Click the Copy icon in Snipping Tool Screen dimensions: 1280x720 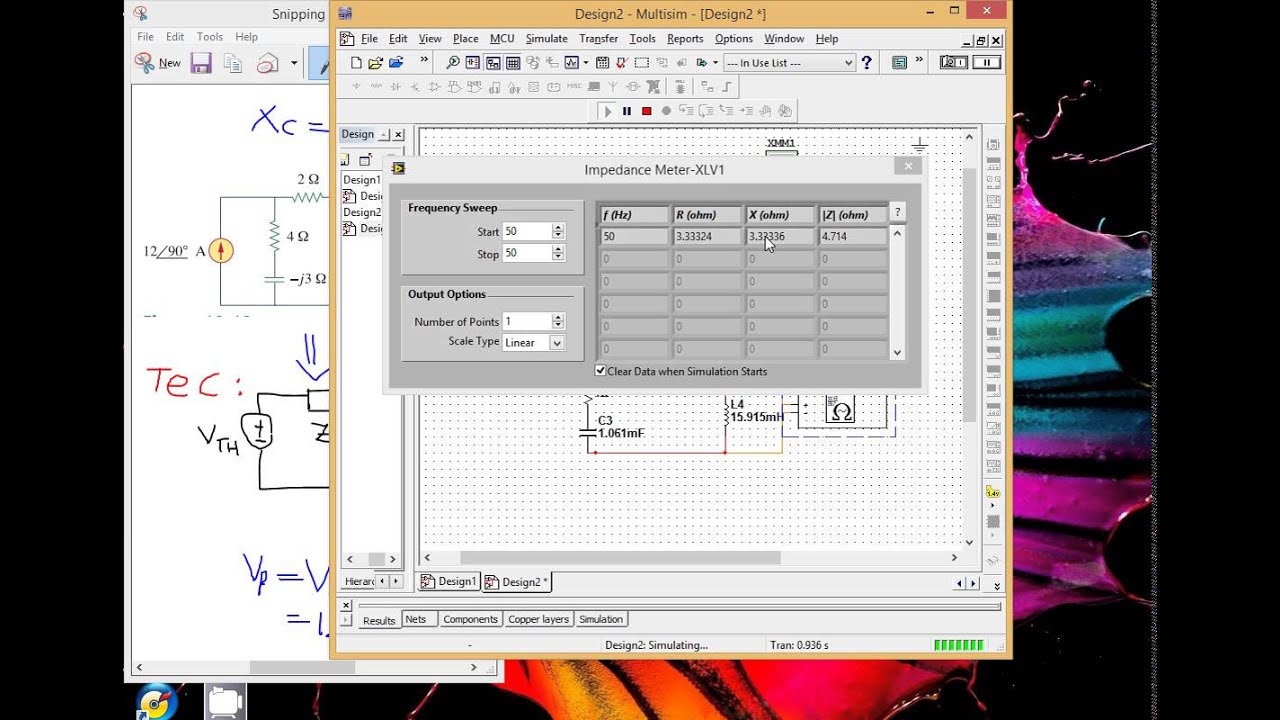(233, 63)
